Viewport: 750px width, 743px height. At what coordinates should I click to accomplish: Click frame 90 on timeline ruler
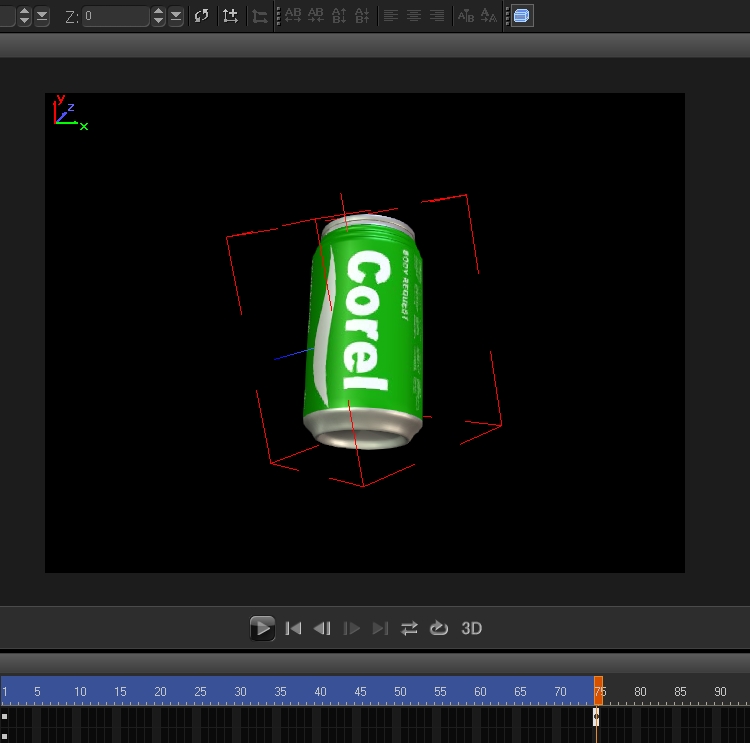tap(720, 692)
